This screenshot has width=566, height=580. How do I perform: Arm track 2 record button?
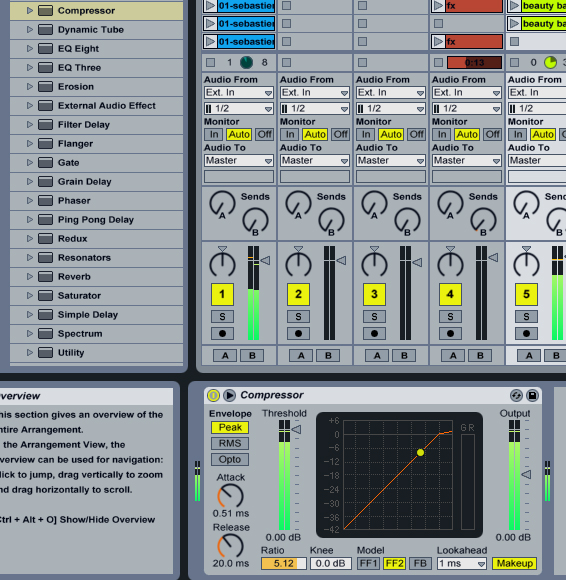(x=298, y=334)
